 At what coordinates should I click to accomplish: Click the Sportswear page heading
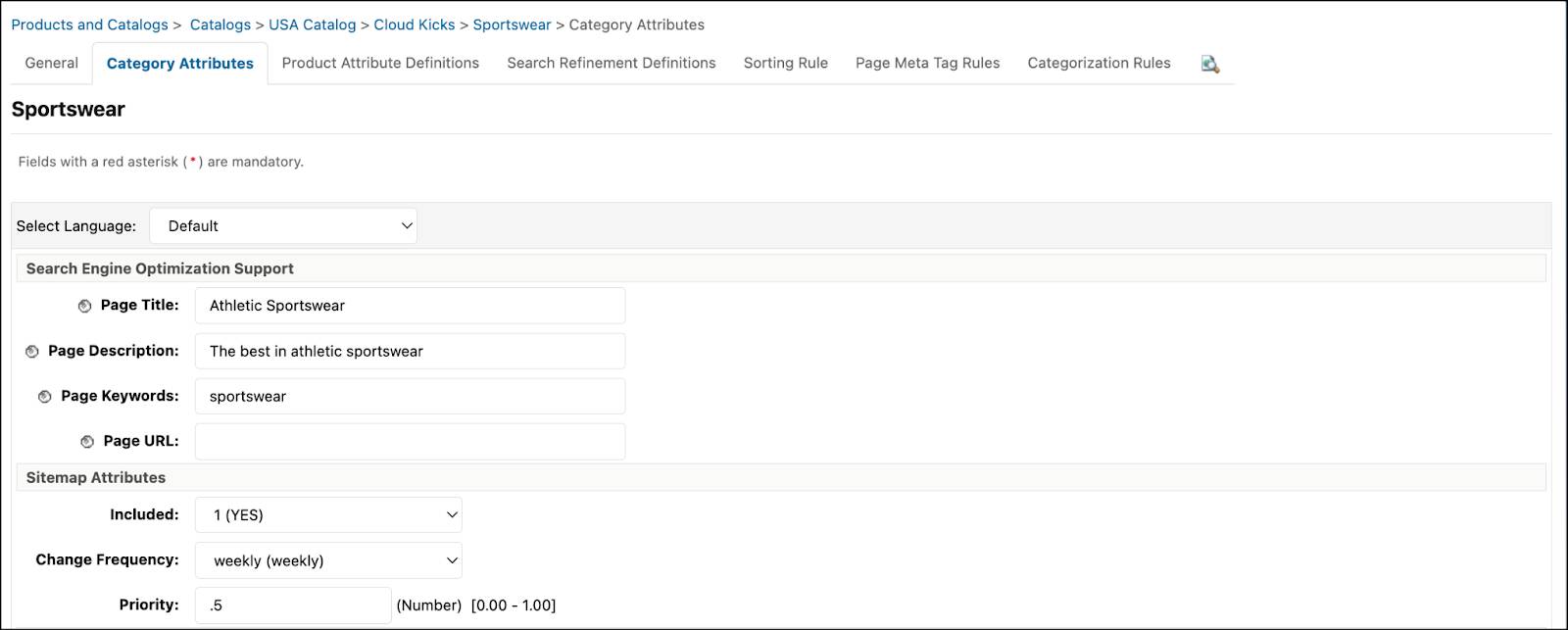coord(69,109)
